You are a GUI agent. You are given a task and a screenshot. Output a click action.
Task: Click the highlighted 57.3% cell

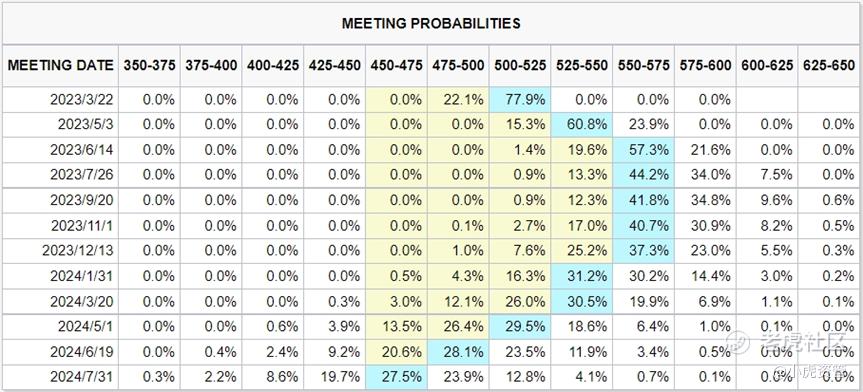643,150
